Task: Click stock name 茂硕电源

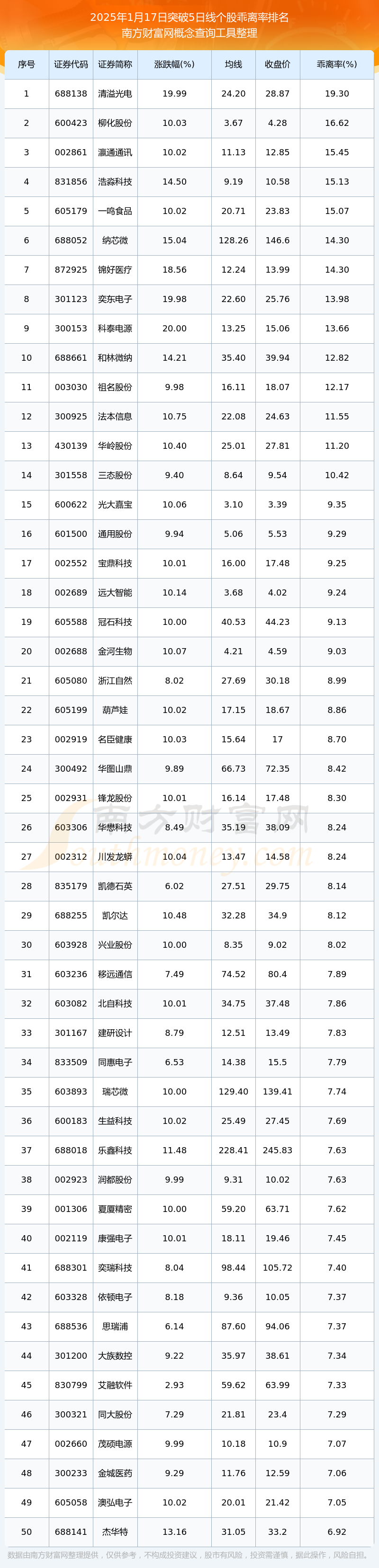Action: point(115,1444)
